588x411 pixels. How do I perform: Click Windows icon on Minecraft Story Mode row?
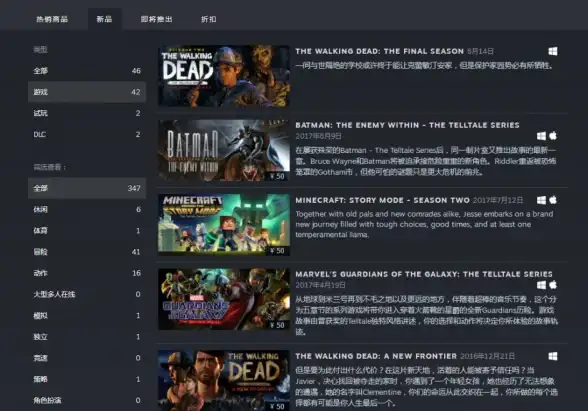click(x=541, y=200)
